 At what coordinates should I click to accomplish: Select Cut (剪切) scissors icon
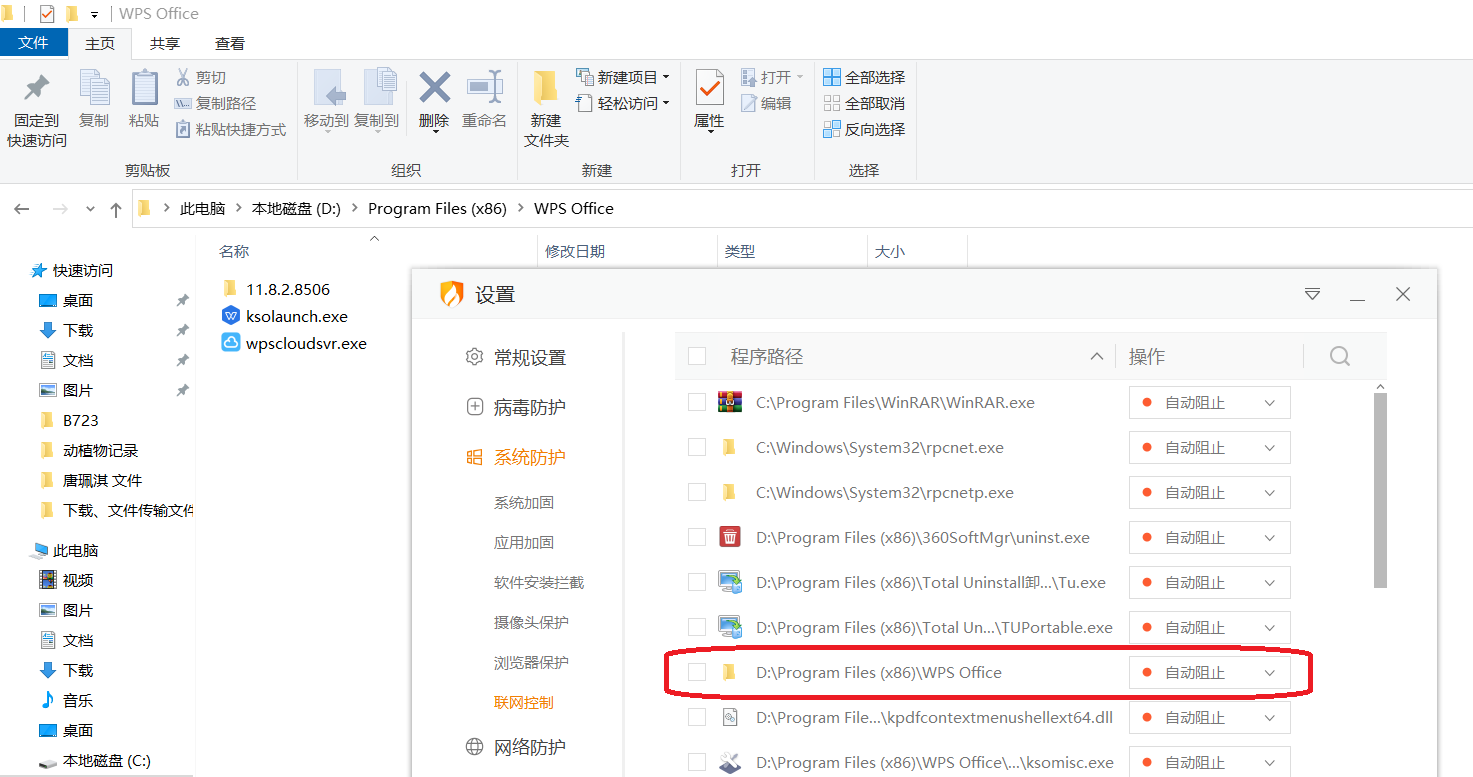coord(184,77)
